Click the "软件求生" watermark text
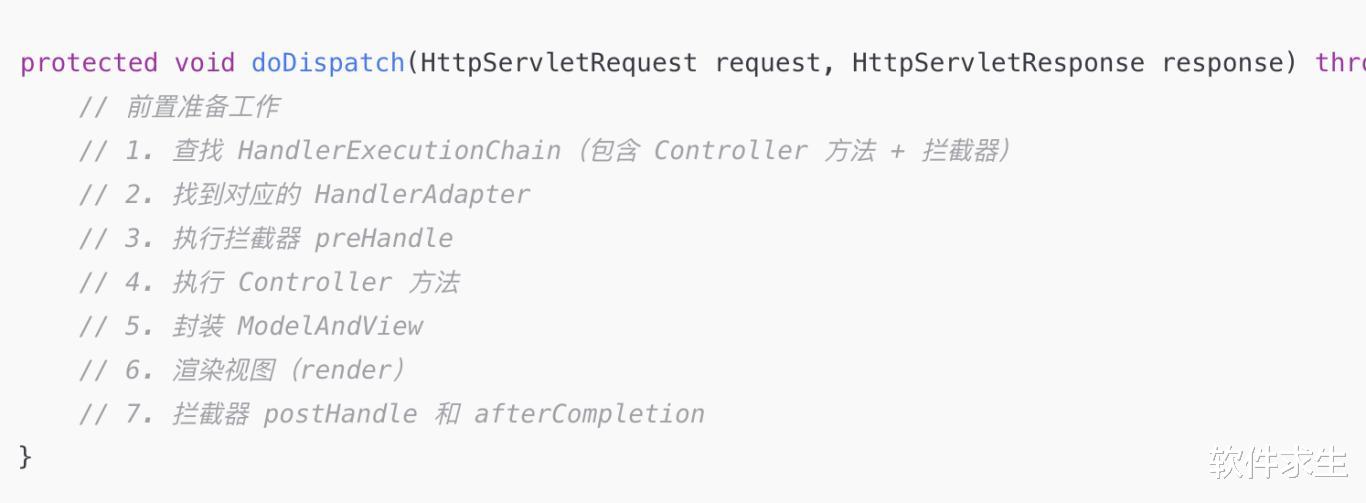The width and height of the screenshot is (1366, 503). (1277, 462)
